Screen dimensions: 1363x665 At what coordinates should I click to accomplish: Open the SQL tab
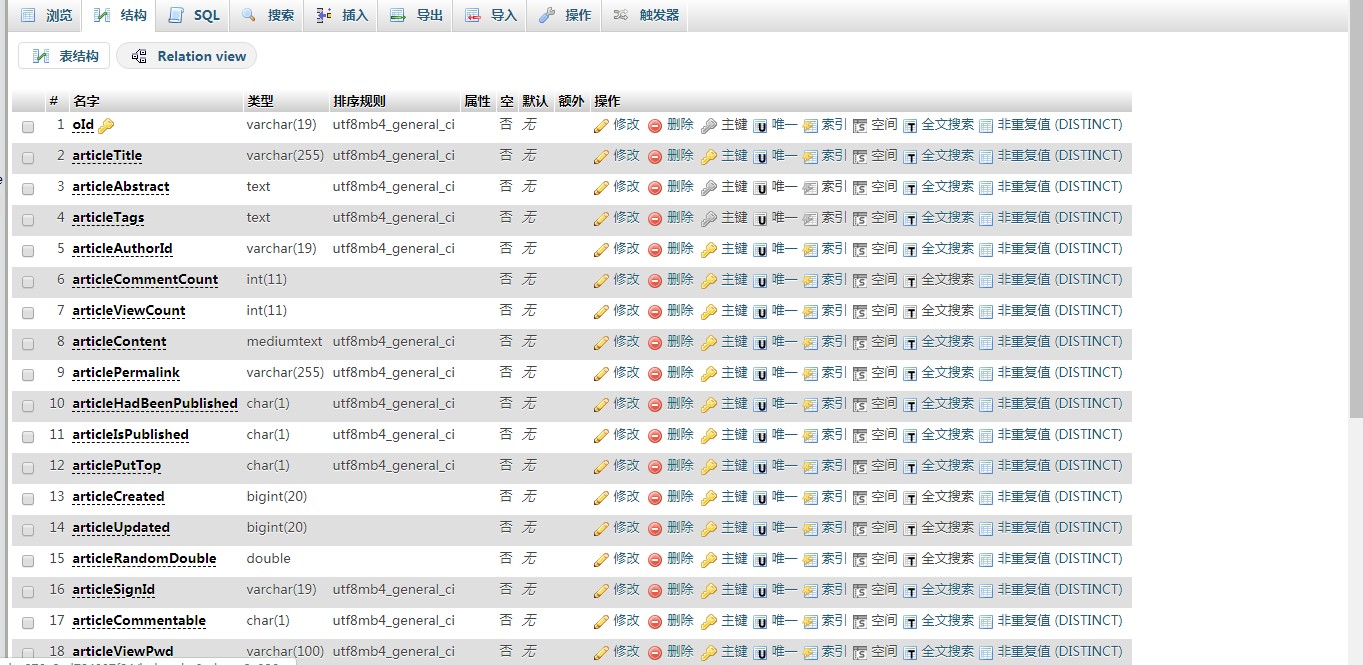click(195, 15)
